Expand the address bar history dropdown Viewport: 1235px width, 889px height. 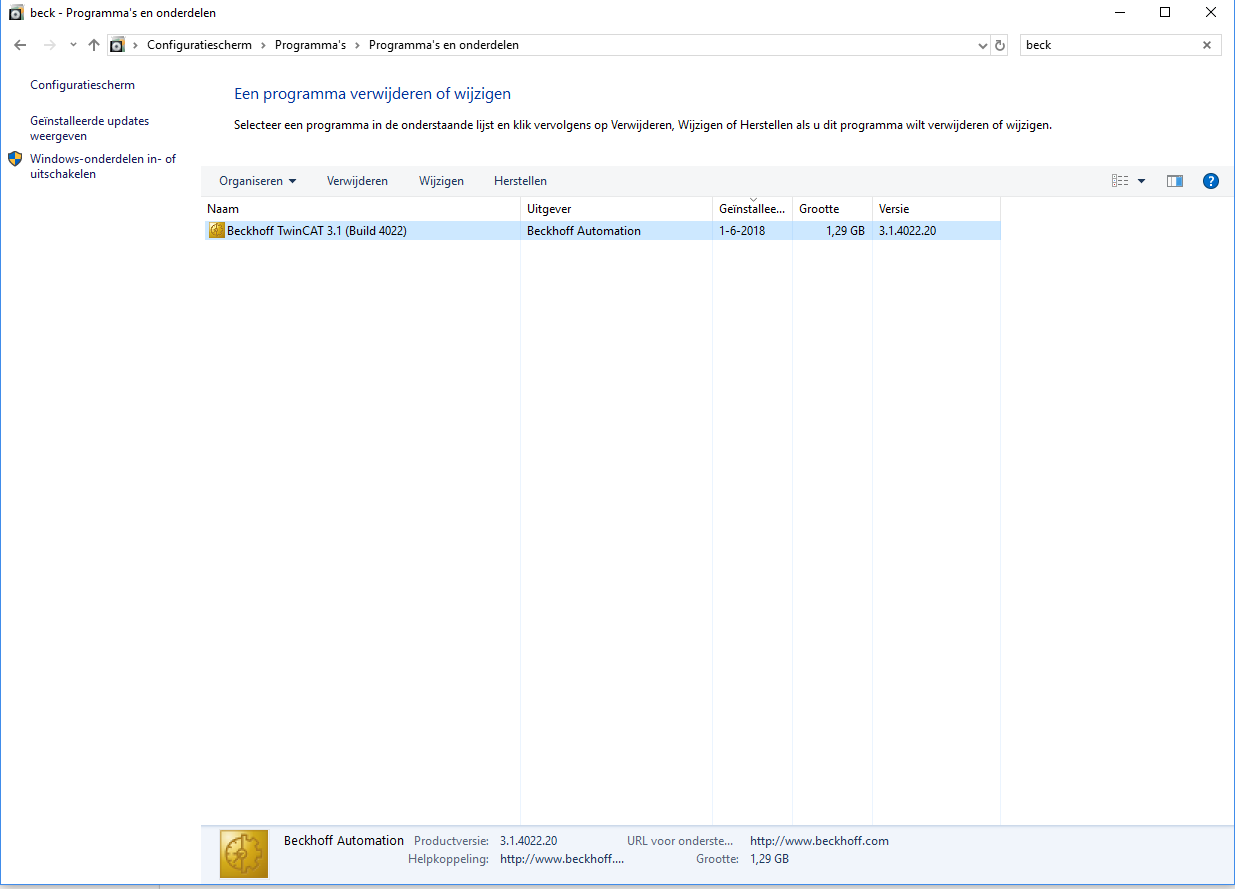[x=982, y=45]
